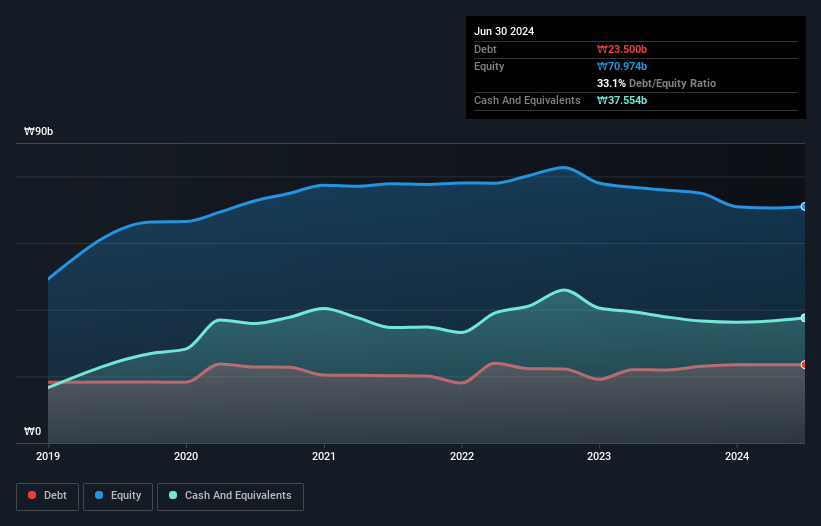Select the Debt endpoint marker on chart
Image resolution: width=821 pixels, height=526 pixels.
[804, 364]
